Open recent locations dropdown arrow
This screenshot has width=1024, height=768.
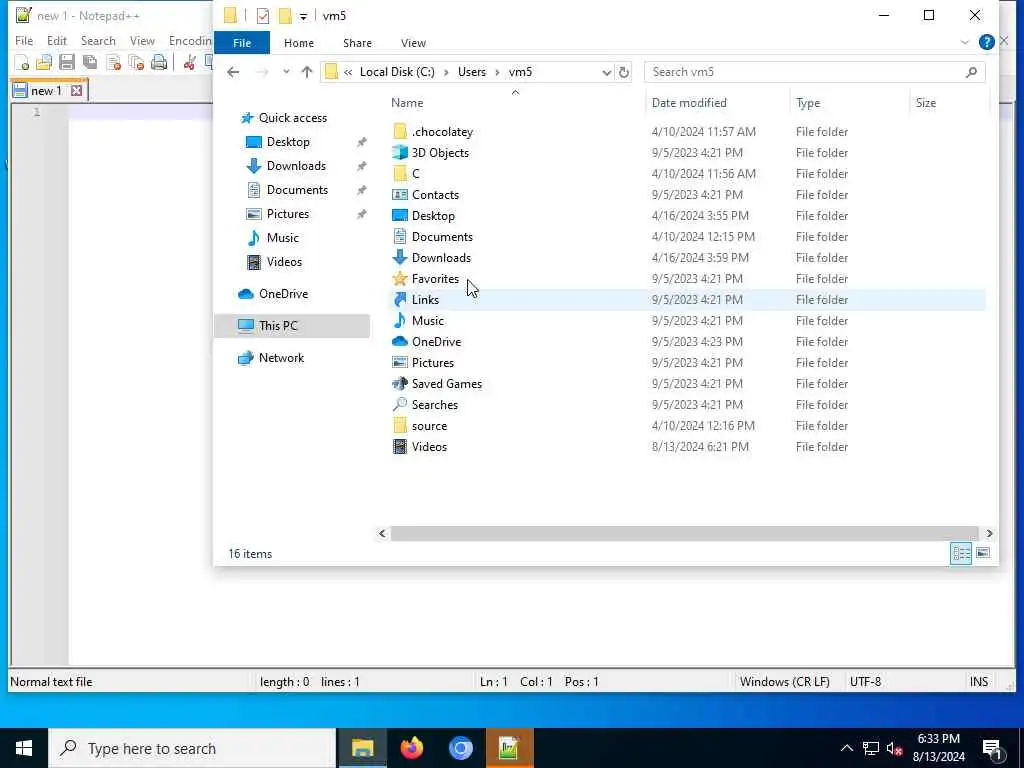pos(286,72)
